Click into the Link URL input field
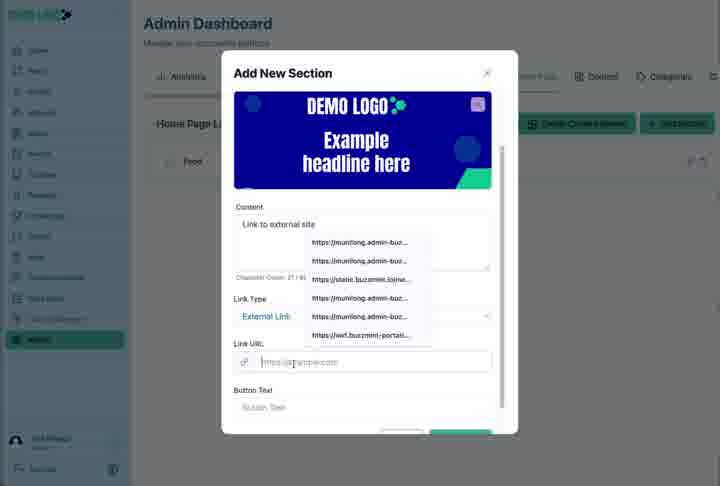 click(x=374, y=362)
